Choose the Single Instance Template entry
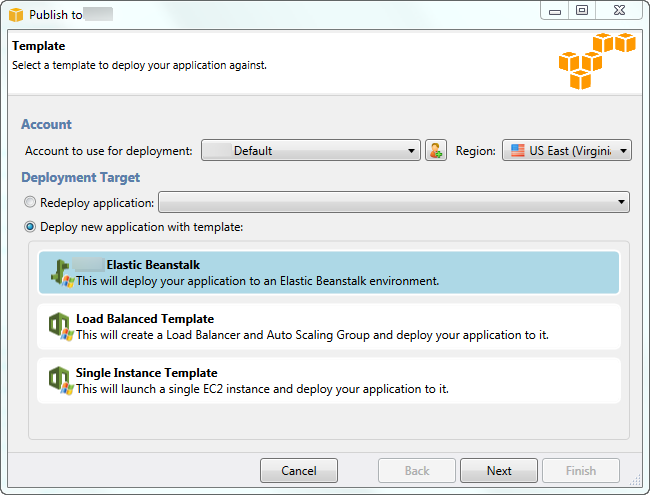 point(328,380)
